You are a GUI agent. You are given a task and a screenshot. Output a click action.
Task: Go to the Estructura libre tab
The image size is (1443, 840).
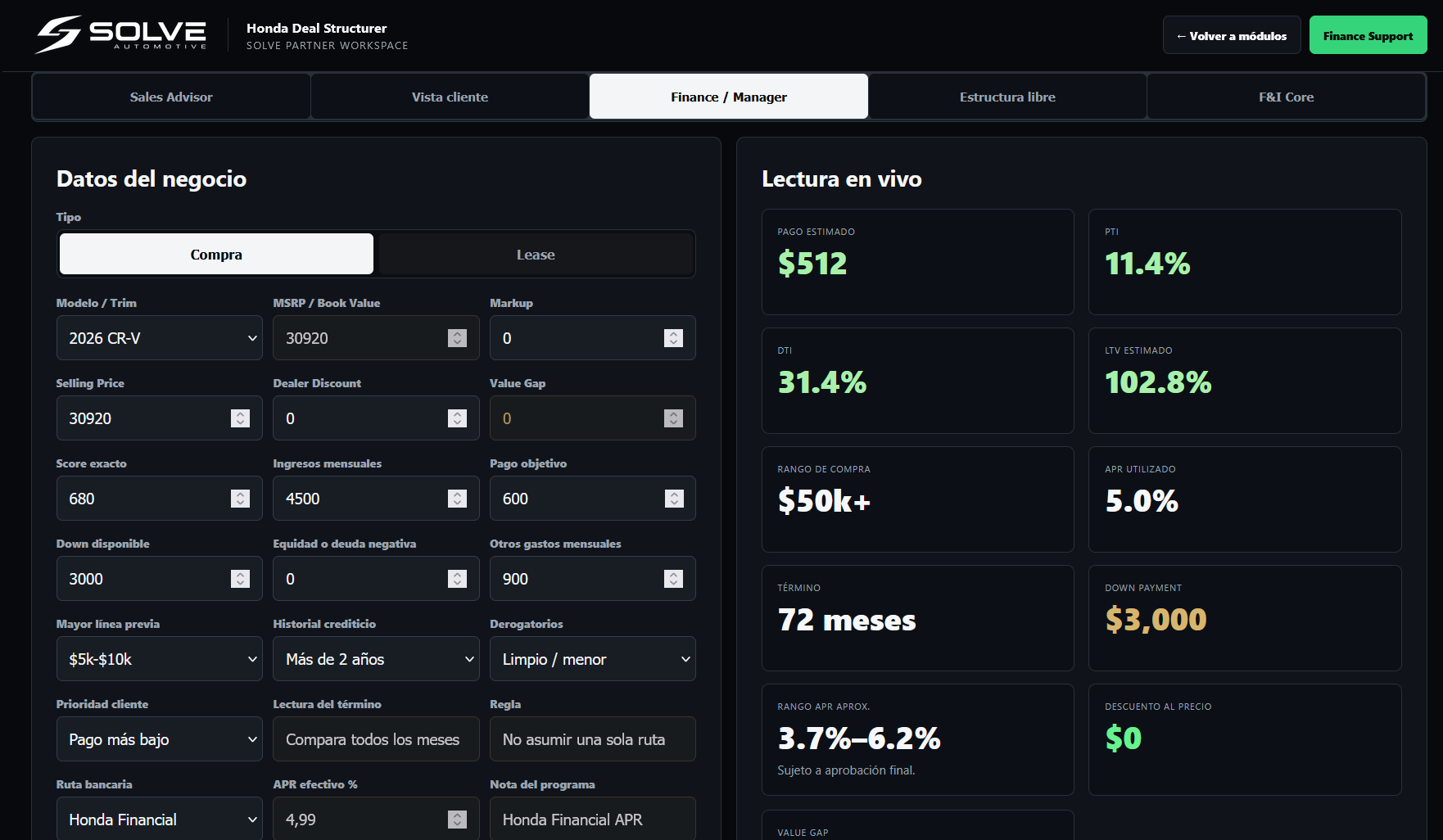coord(1007,97)
